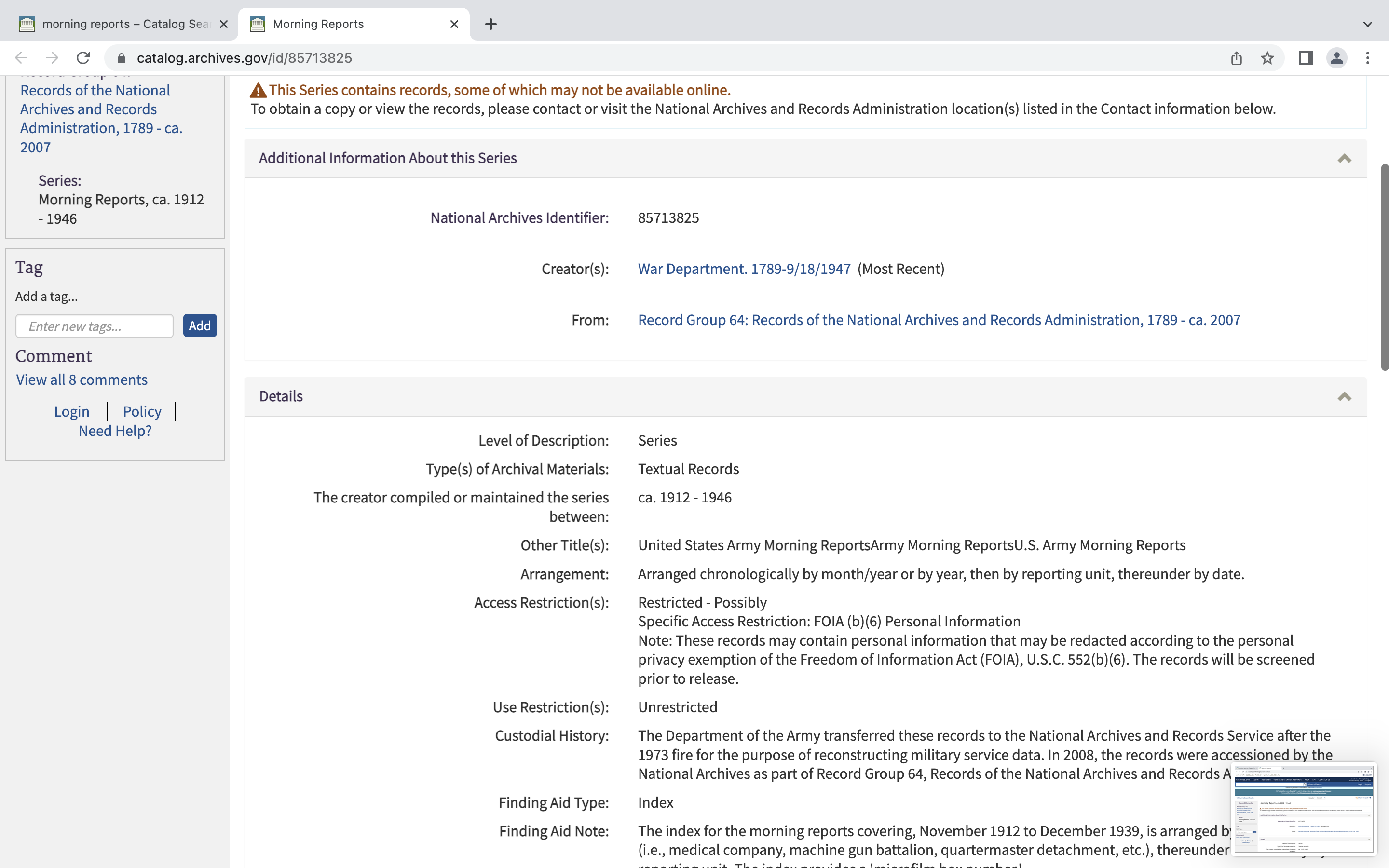The image size is (1389, 868).
Task: Bookmark page with star icon
Action: click(x=1267, y=58)
